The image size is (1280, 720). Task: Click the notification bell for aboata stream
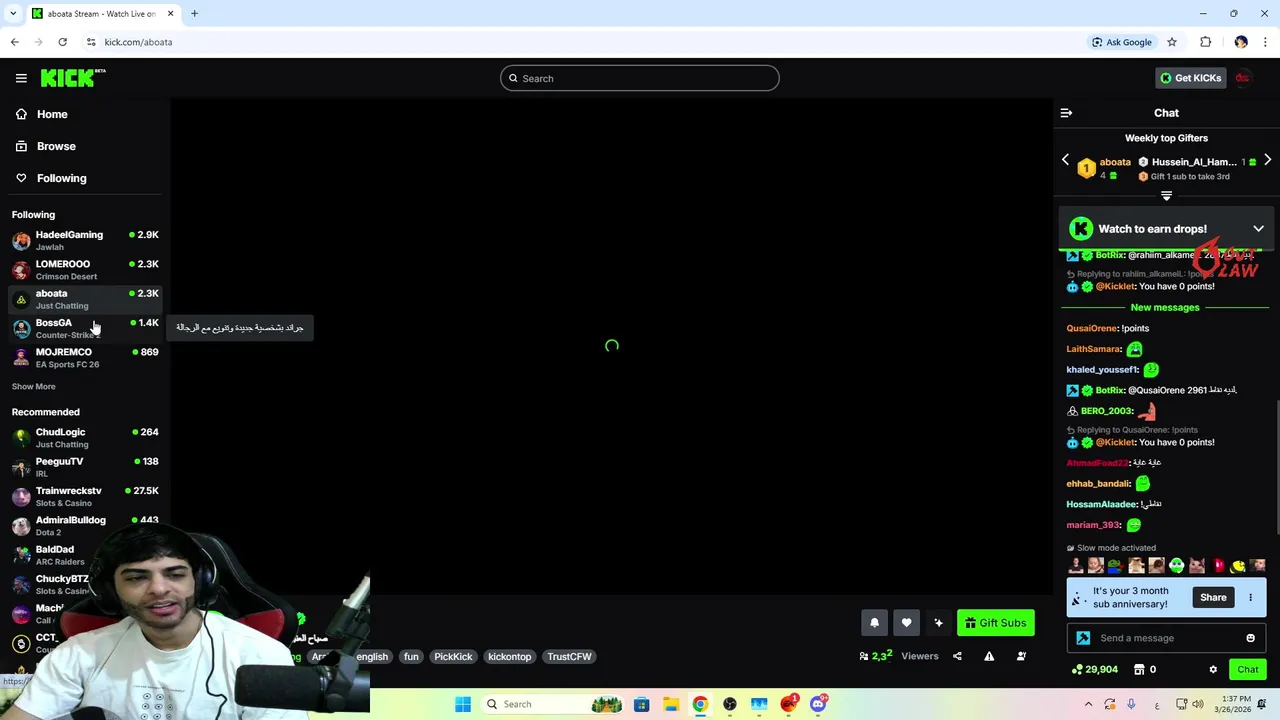(874, 623)
